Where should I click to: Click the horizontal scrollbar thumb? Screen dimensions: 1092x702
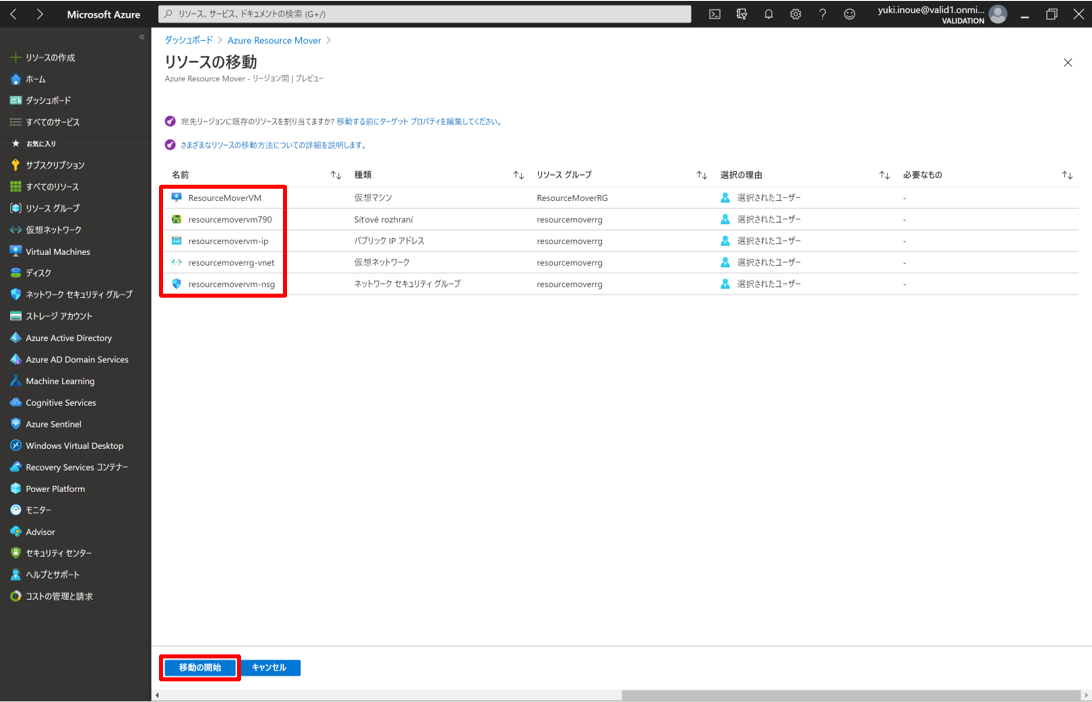(x=849, y=695)
